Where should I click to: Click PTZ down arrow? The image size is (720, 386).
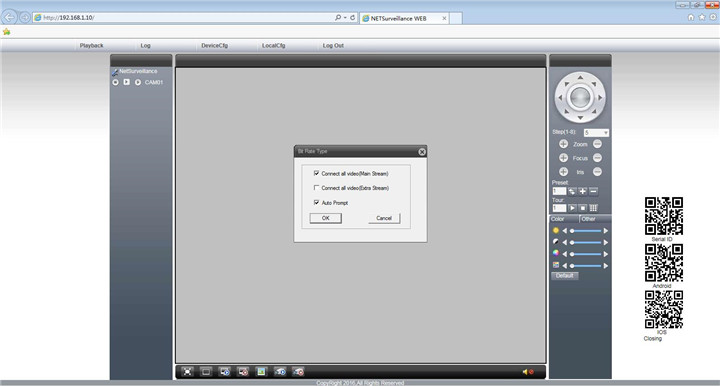pos(580,118)
